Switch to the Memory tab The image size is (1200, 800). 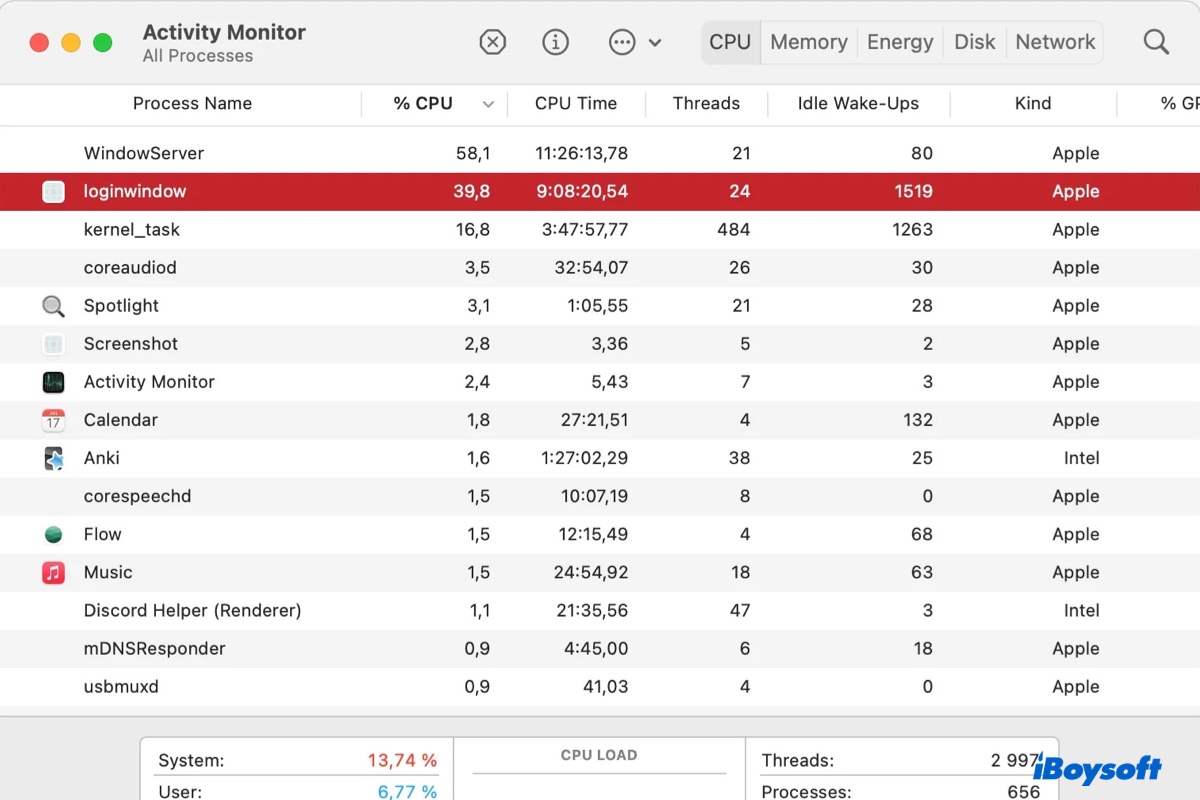[x=808, y=42]
